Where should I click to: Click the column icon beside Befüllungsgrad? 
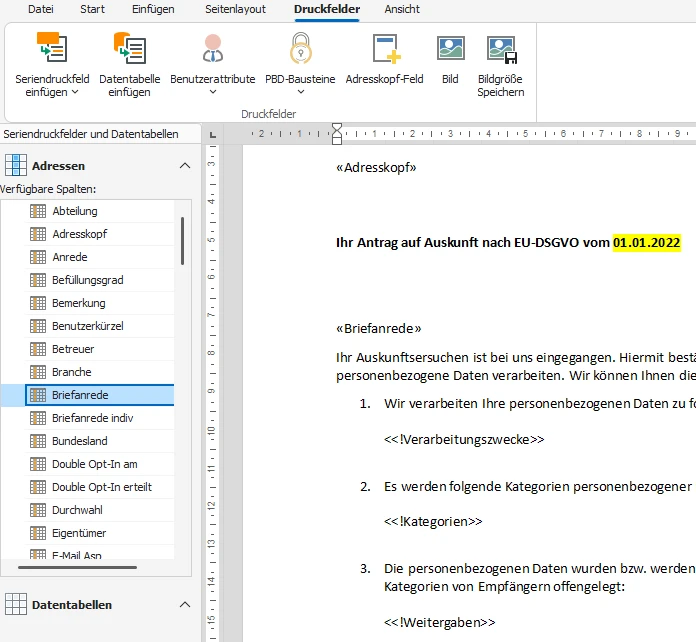coord(38,280)
